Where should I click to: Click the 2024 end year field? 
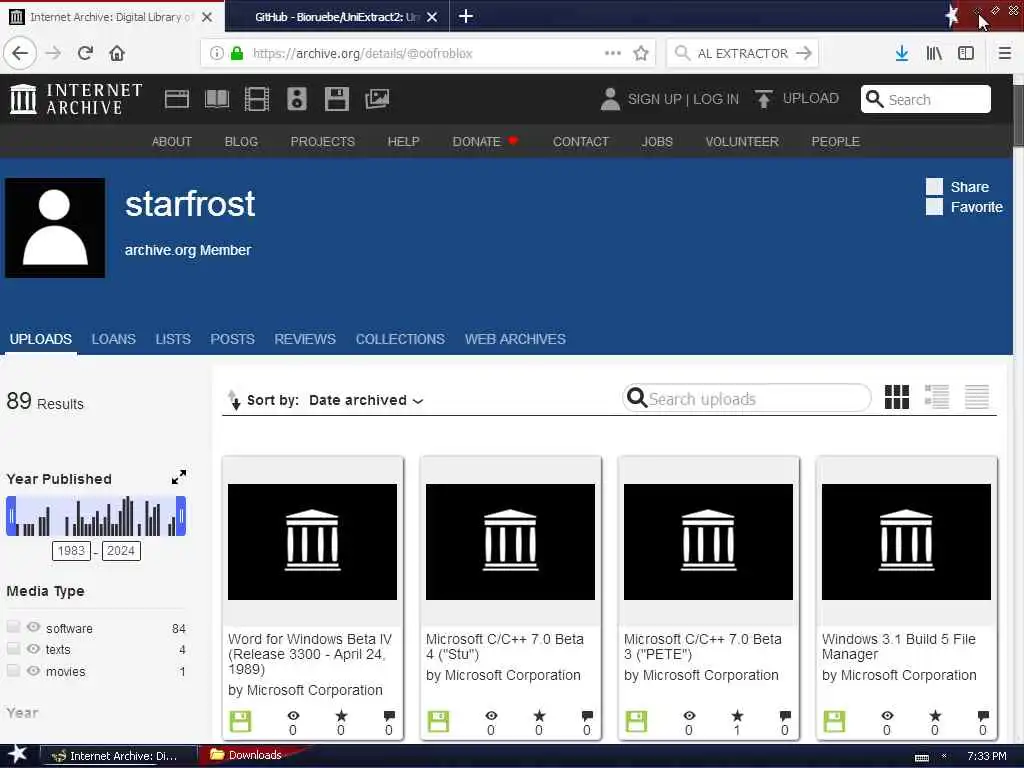point(121,551)
